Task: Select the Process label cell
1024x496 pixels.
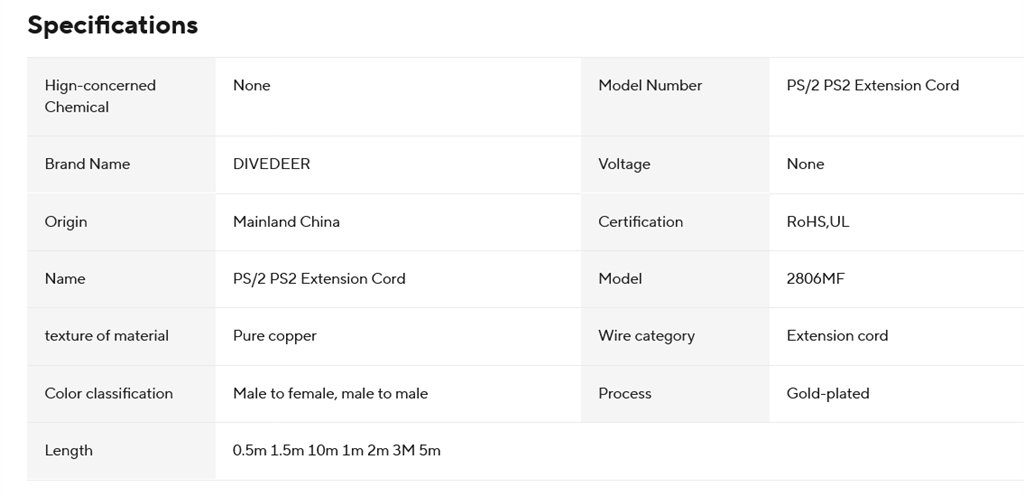Action: (x=625, y=394)
